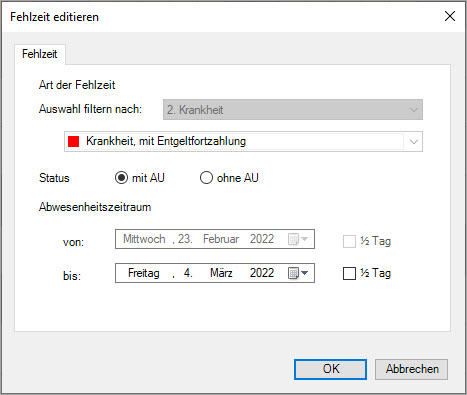Enable ½ Tag for the 'bis' date
This screenshot has width=467, height=395.
point(349,274)
